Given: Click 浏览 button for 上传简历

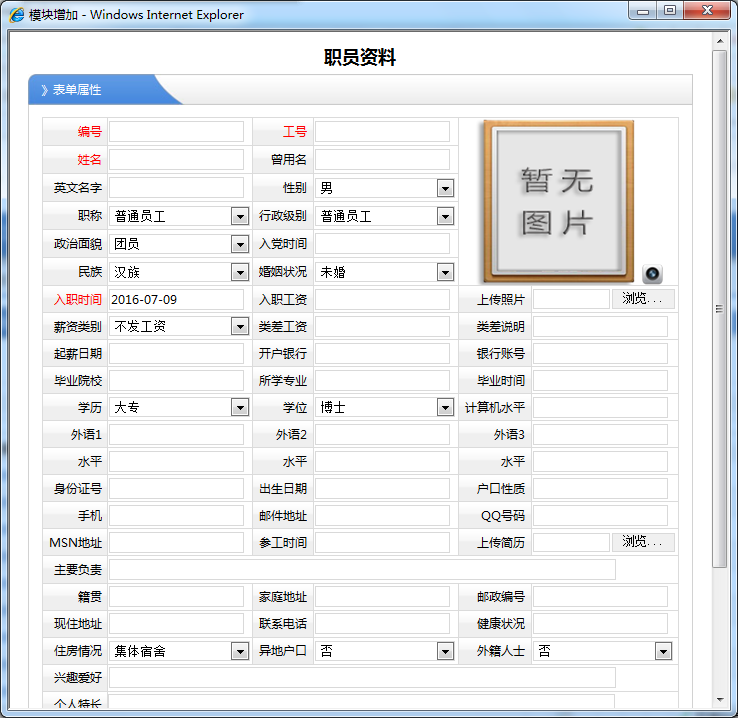Looking at the screenshot, I should pos(643,542).
